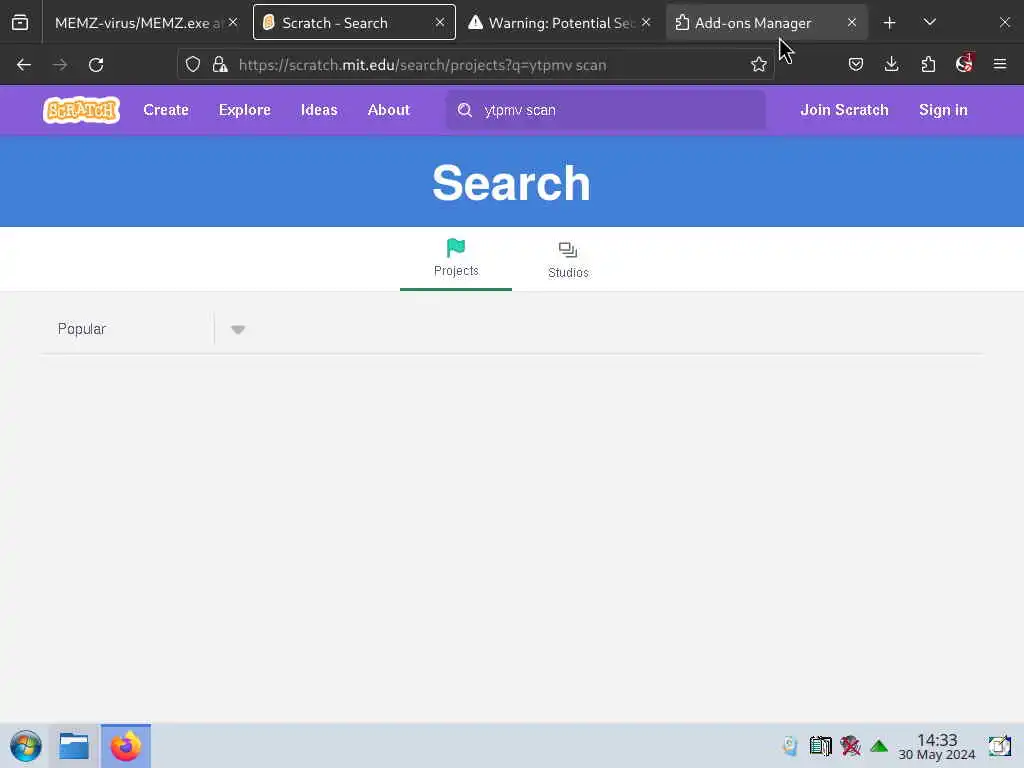Click the Studios stack icon
1024x768 pixels.
coord(568,250)
